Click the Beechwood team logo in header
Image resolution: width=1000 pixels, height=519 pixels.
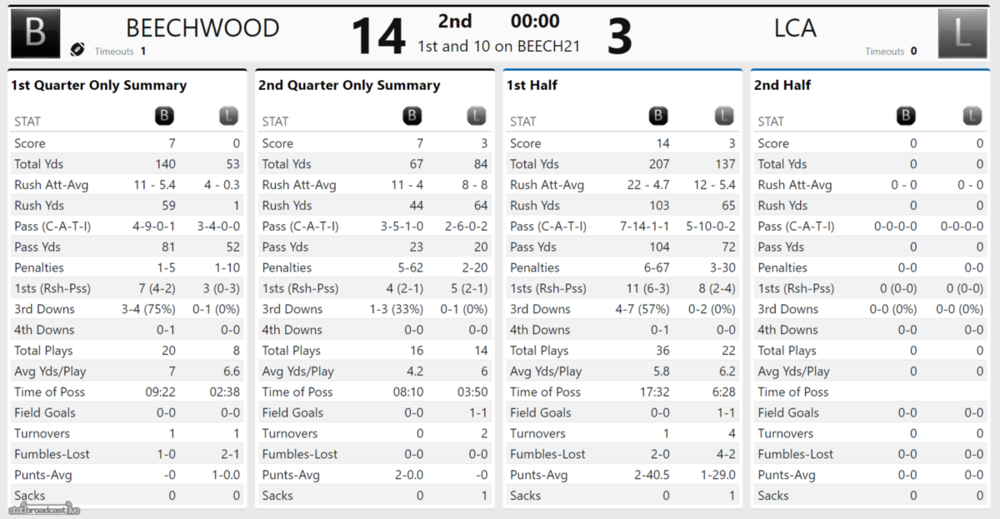[x=36, y=33]
